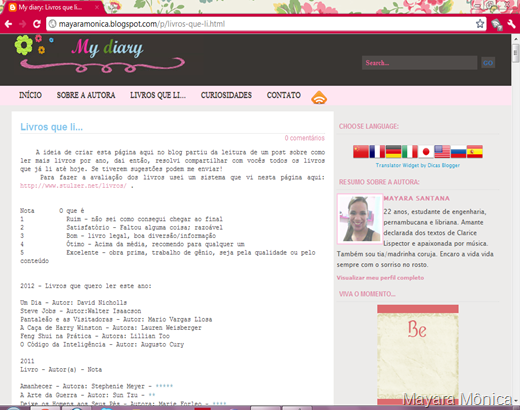
Task: Open the CURIOSIDADES menu item
Action: tap(226, 95)
